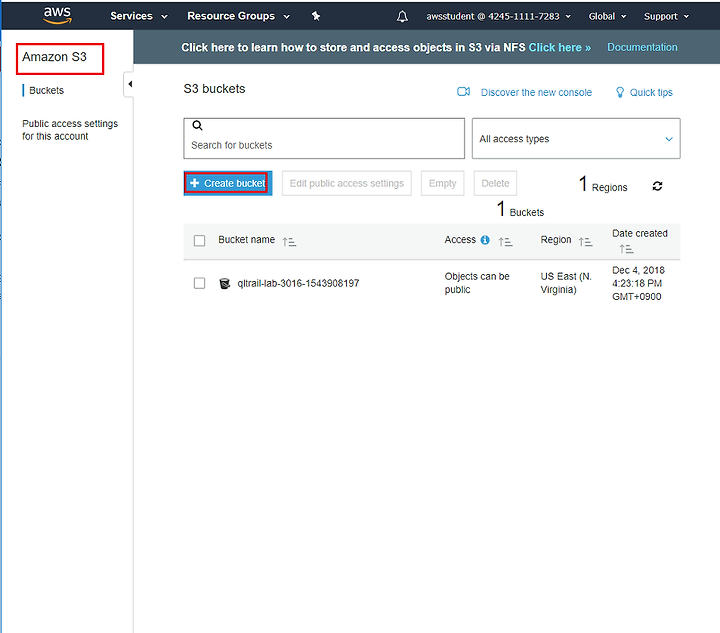Open the Resource Groups dropdown

point(238,16)
